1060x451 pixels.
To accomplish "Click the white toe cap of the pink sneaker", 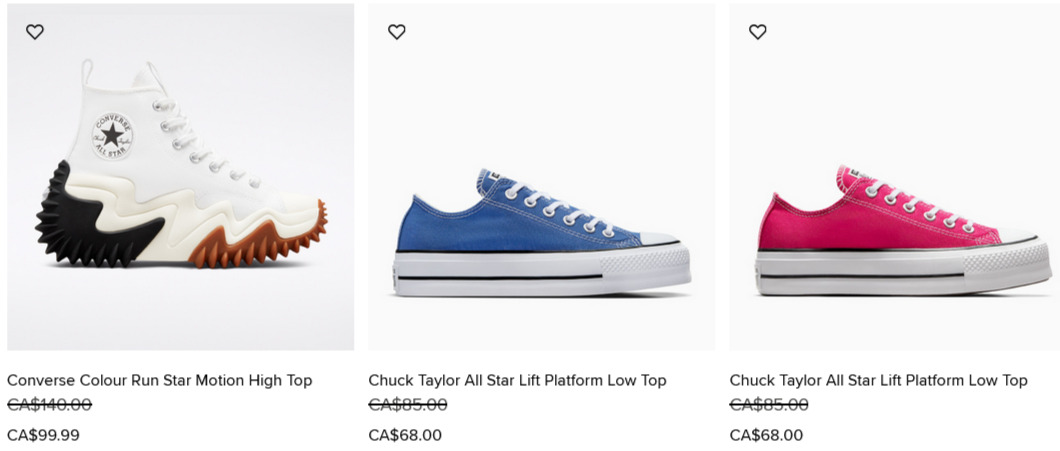I will pos(1022,240).
